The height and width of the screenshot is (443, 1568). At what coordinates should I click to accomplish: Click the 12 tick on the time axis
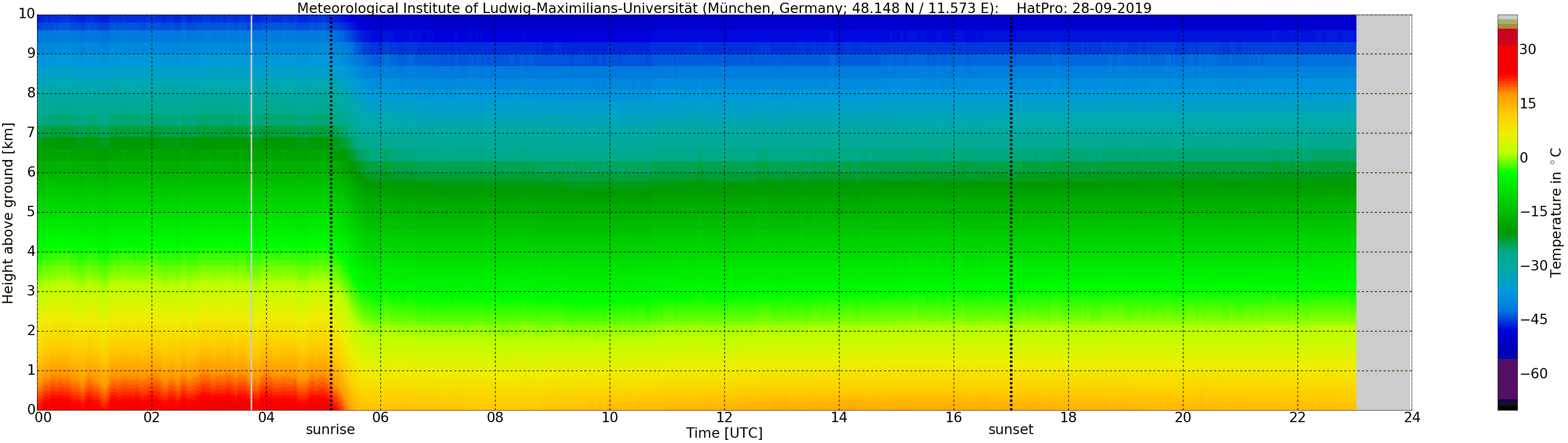(724, 417)
